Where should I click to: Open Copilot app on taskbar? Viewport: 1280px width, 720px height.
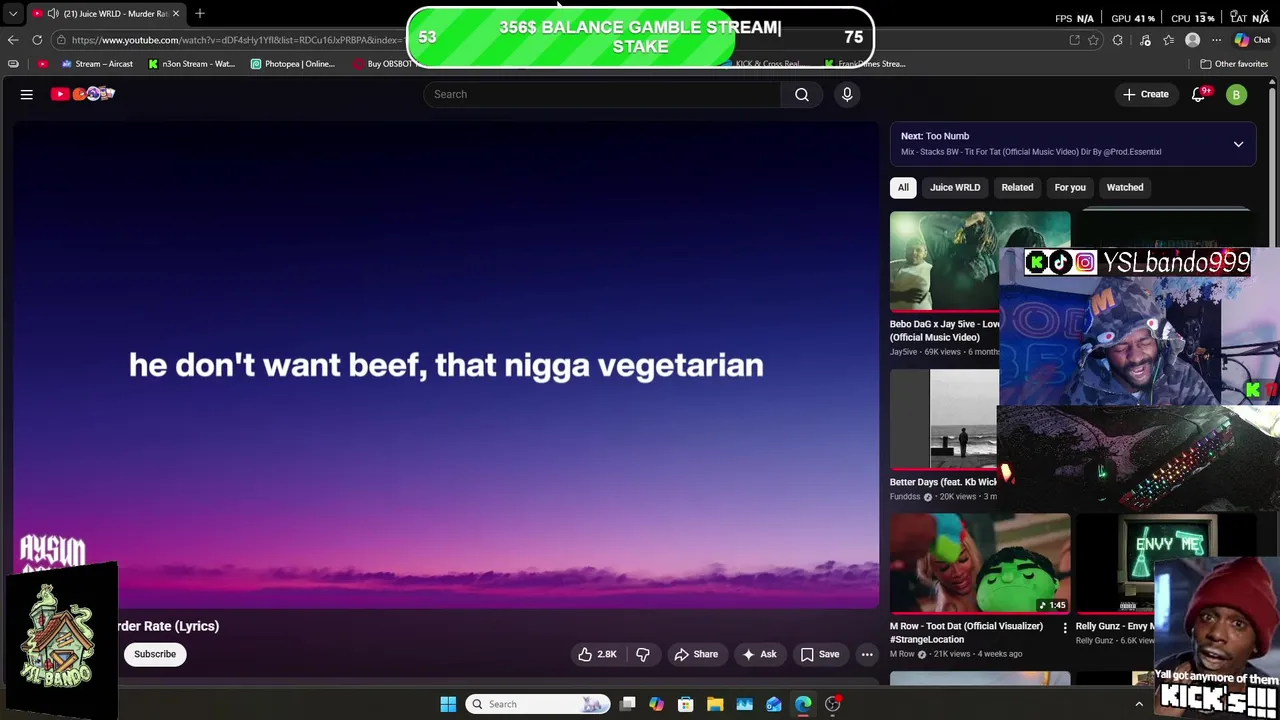pyautogui.click(x=657, y=704)
